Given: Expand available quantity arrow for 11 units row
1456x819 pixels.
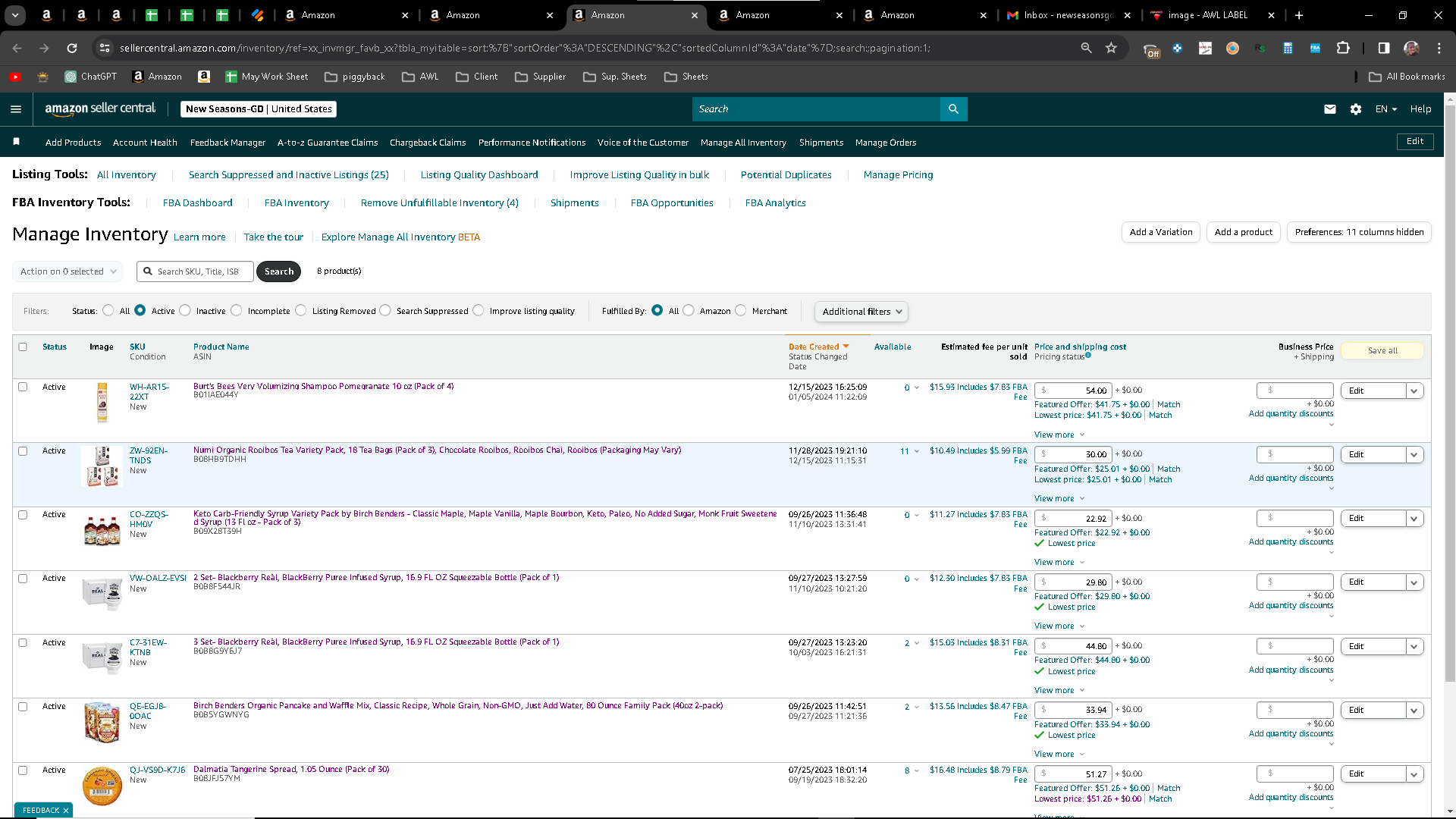Looking at the screenshot, I should [917, 451].
